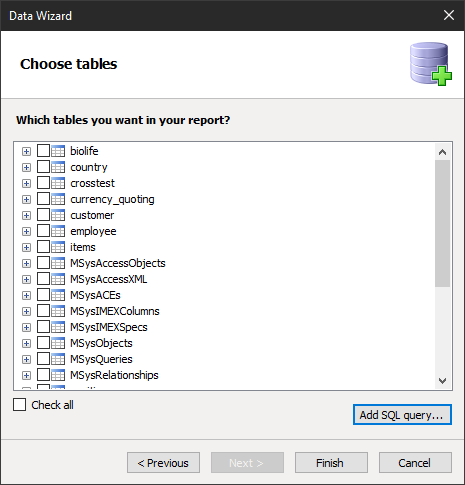465x485 pixels.
Task: Click the MSysQueries table icon
Action: coord(58,359)
